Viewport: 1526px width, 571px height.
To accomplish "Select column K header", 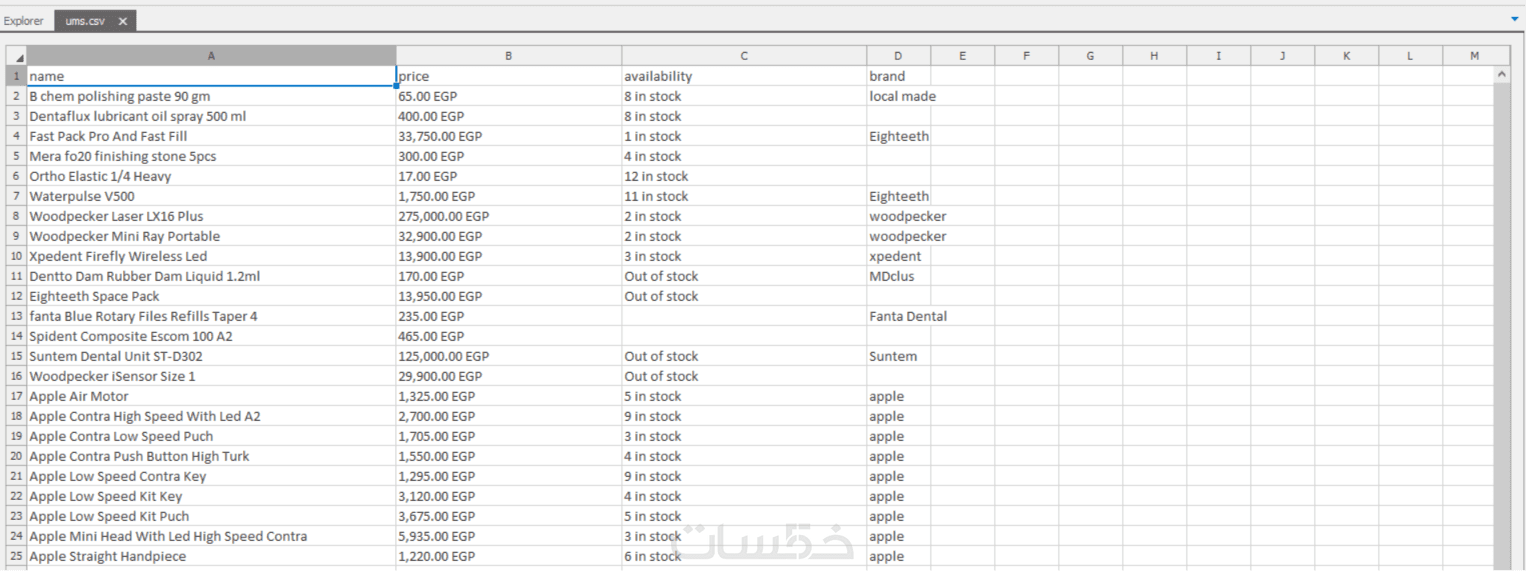I will tap(1346, 56).
